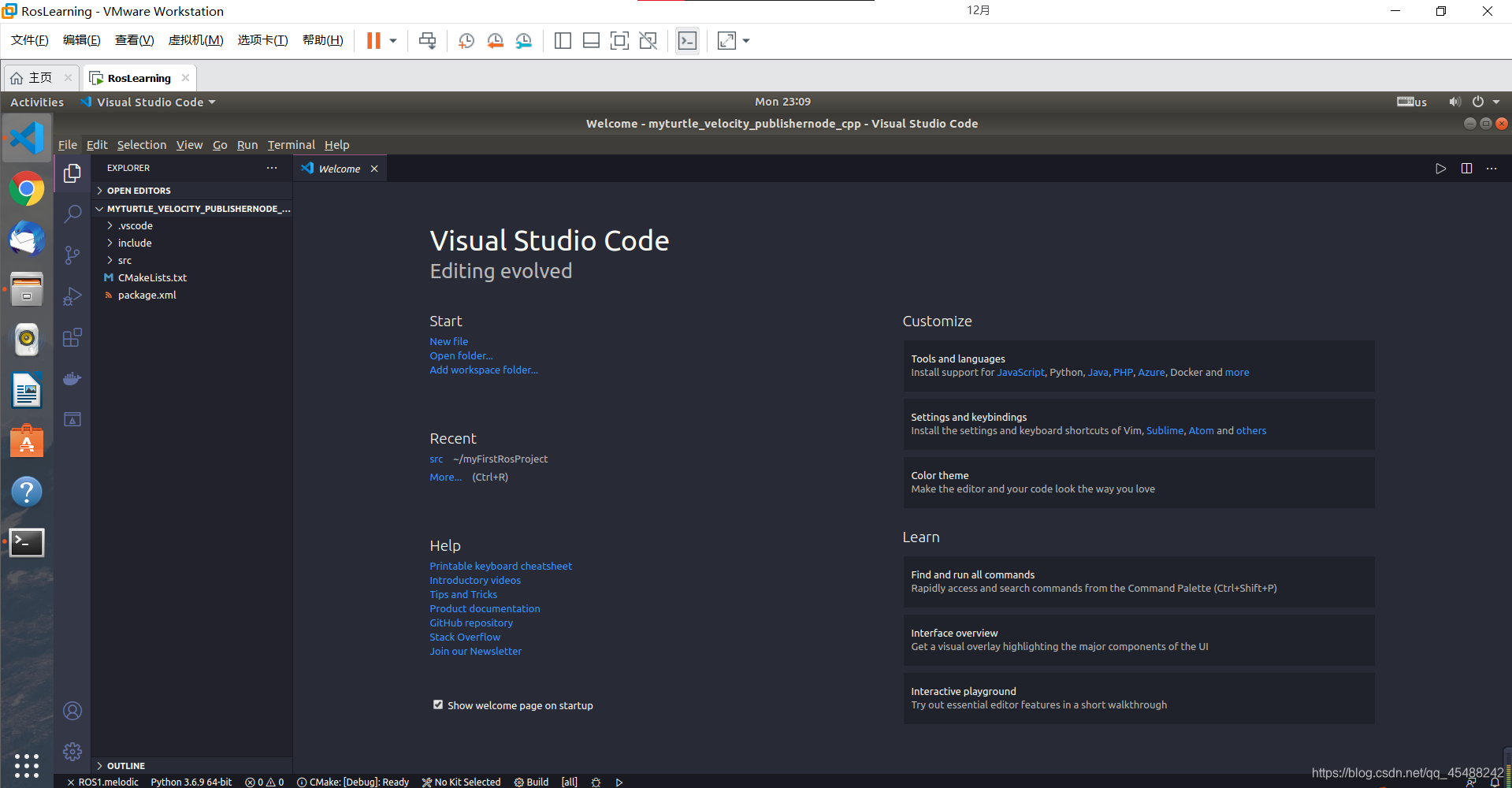Open the Explorer view in activity bar
This screenshot has height=788, width=1512.
coord(72,173)
